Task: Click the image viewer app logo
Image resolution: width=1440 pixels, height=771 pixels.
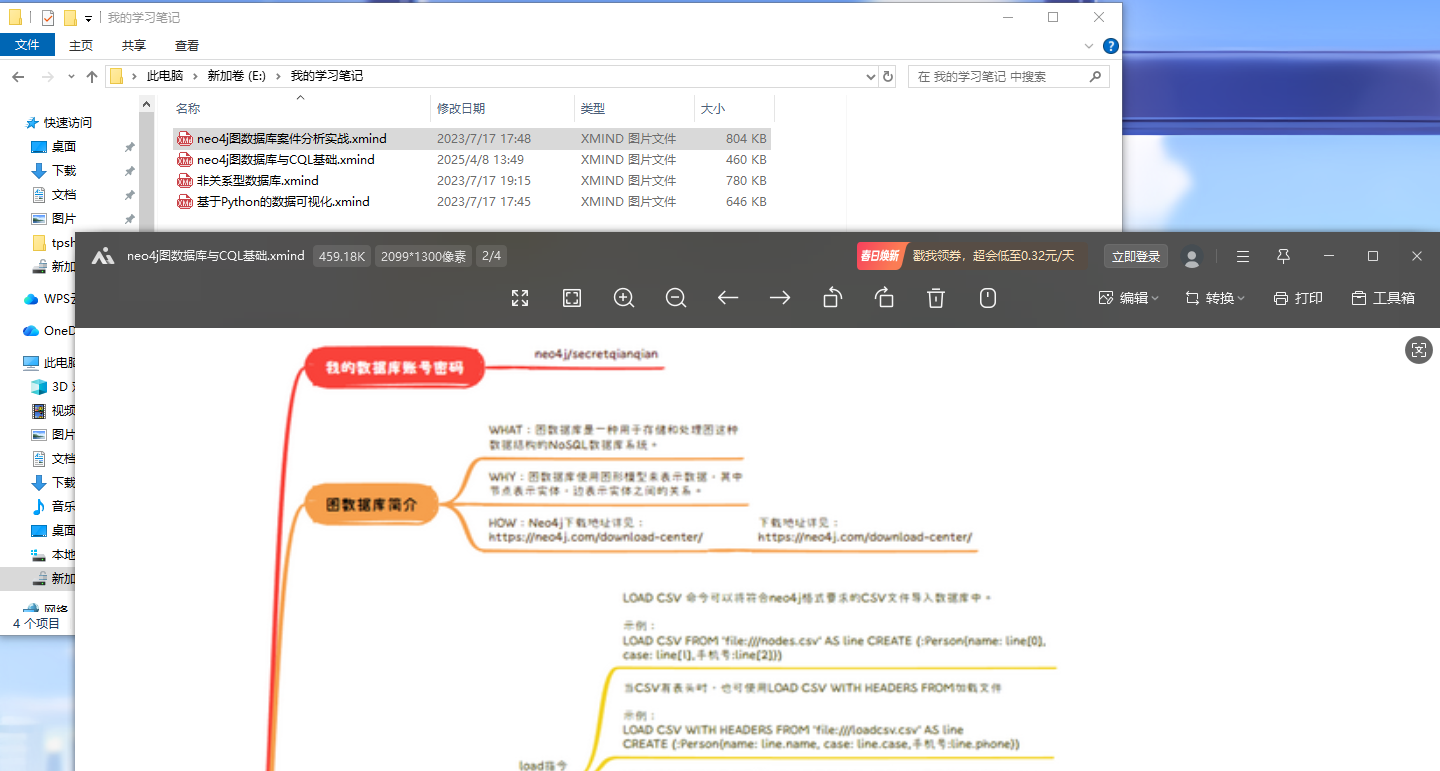Action: pyautogui.click(x=103, y=256)
